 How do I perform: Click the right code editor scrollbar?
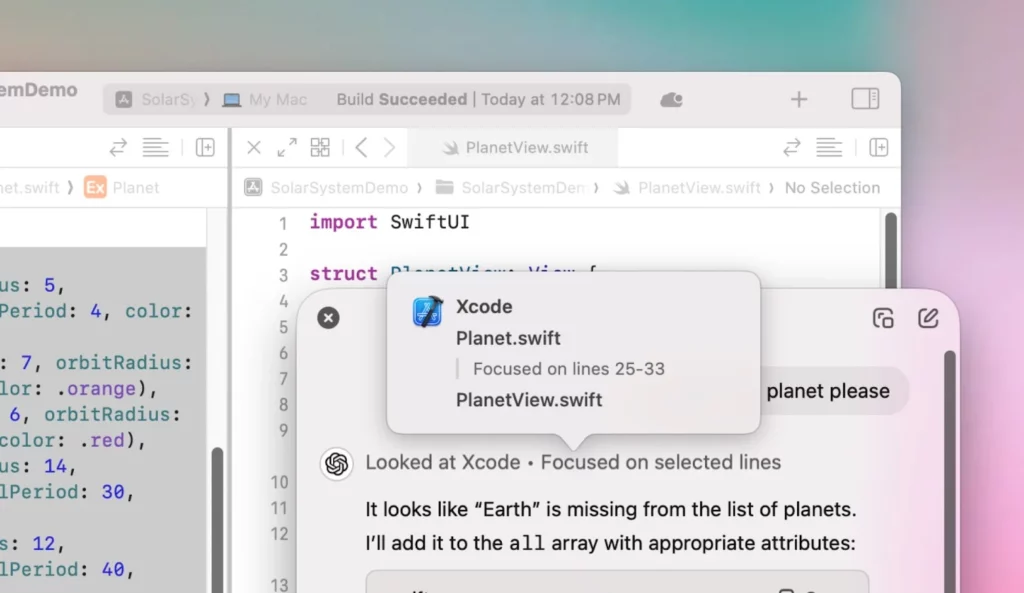(x=891, y=250)
